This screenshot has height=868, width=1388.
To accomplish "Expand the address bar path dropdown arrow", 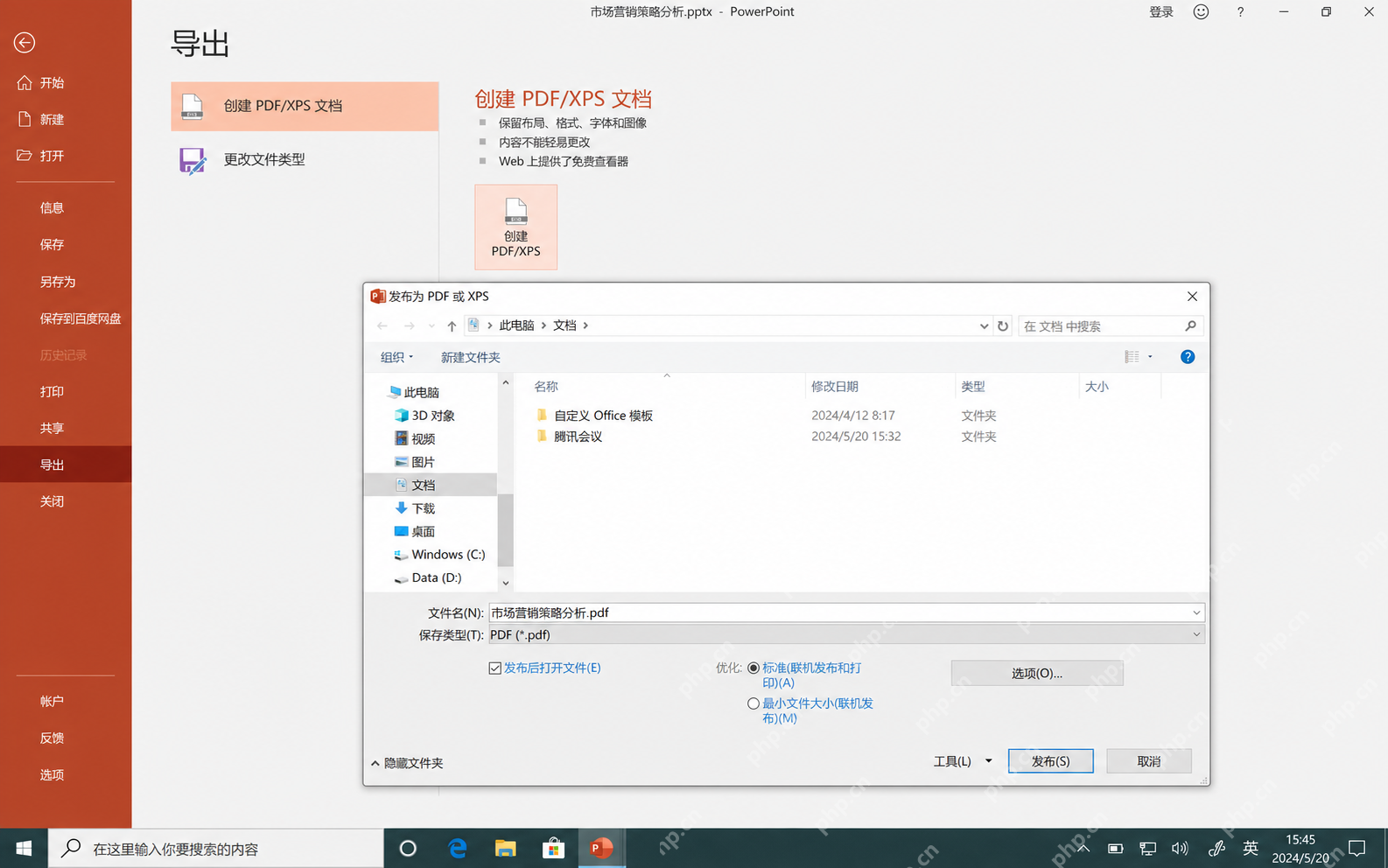I will pyautogui.click(x=985, y=325).
